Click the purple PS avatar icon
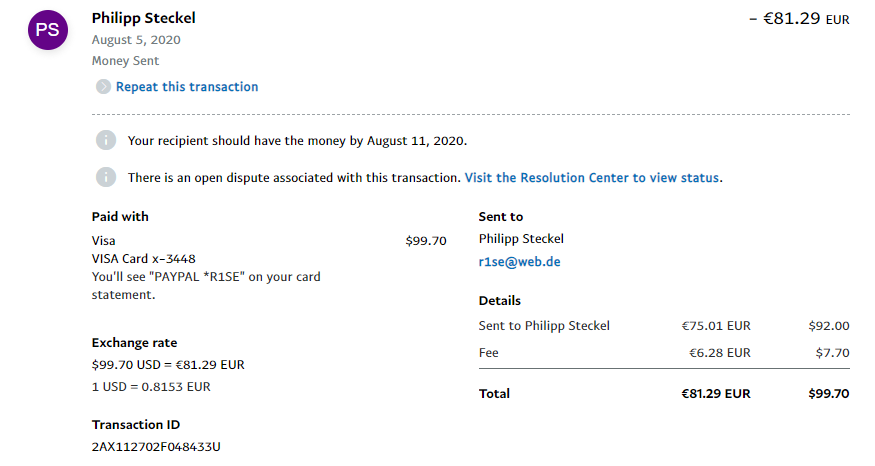Image resolution: width=875 pixels, height=466 pixels. 47,30
